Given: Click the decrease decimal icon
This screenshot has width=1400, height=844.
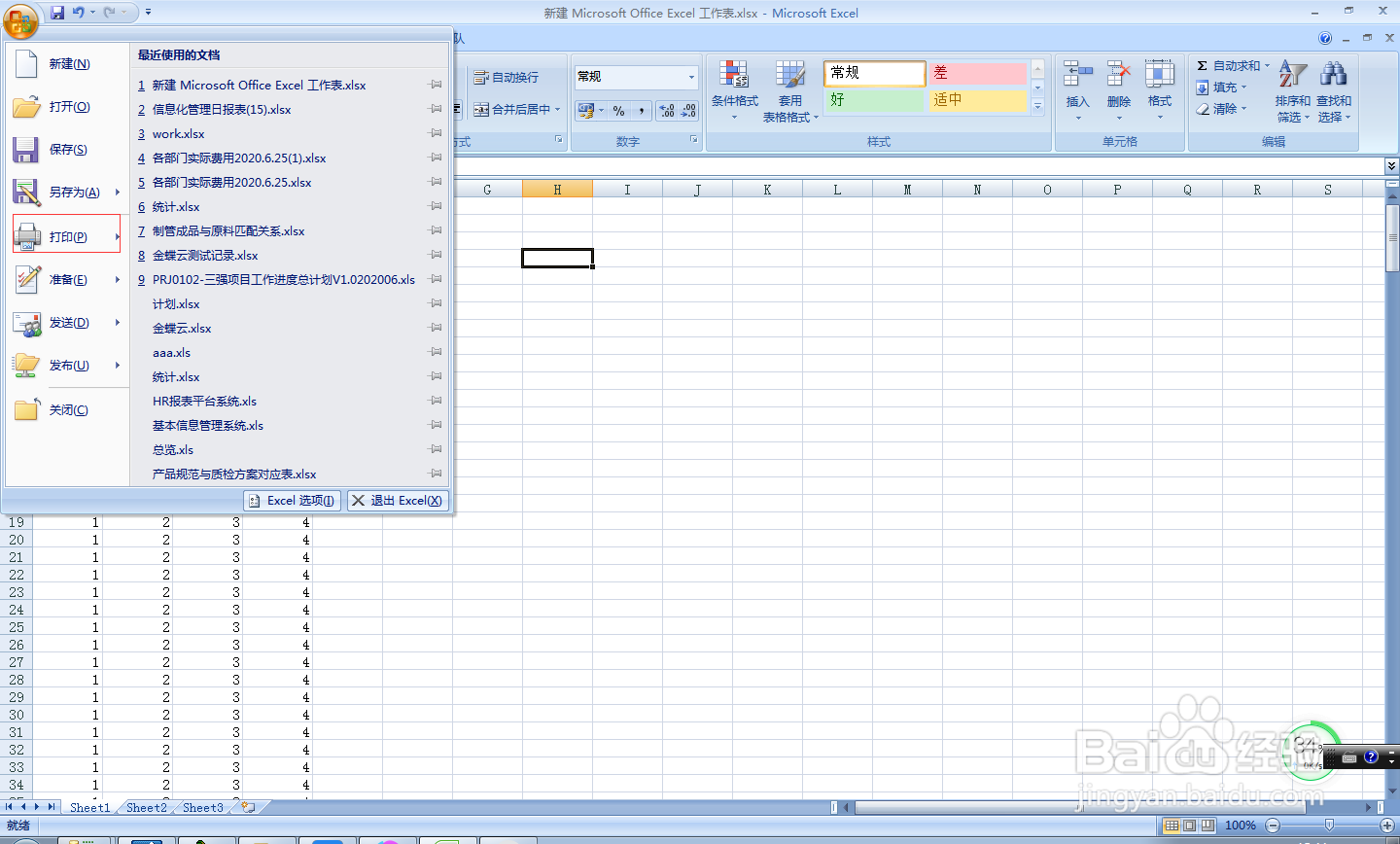Looking at the screenshot, I should tap(688, 111).
